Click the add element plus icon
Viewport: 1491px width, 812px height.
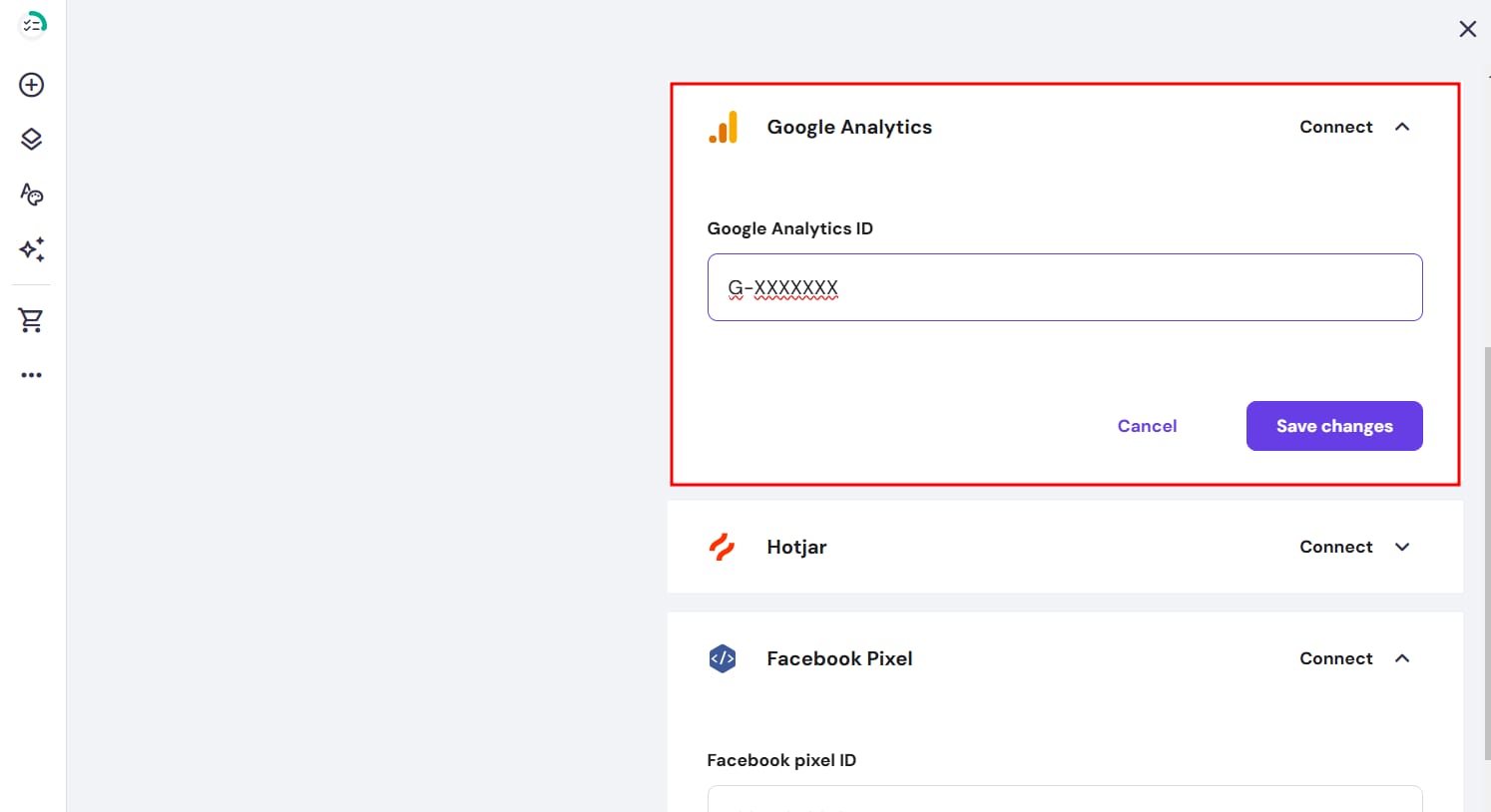[32, 85]
